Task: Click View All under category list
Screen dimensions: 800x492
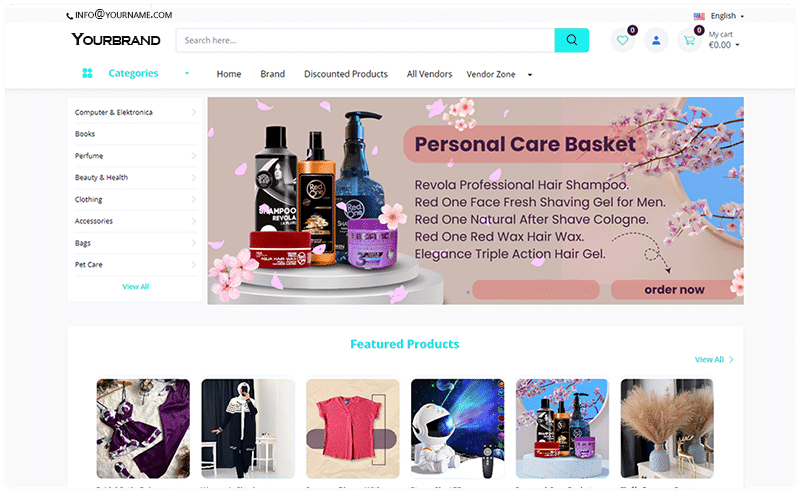Action: pos(136,286)
